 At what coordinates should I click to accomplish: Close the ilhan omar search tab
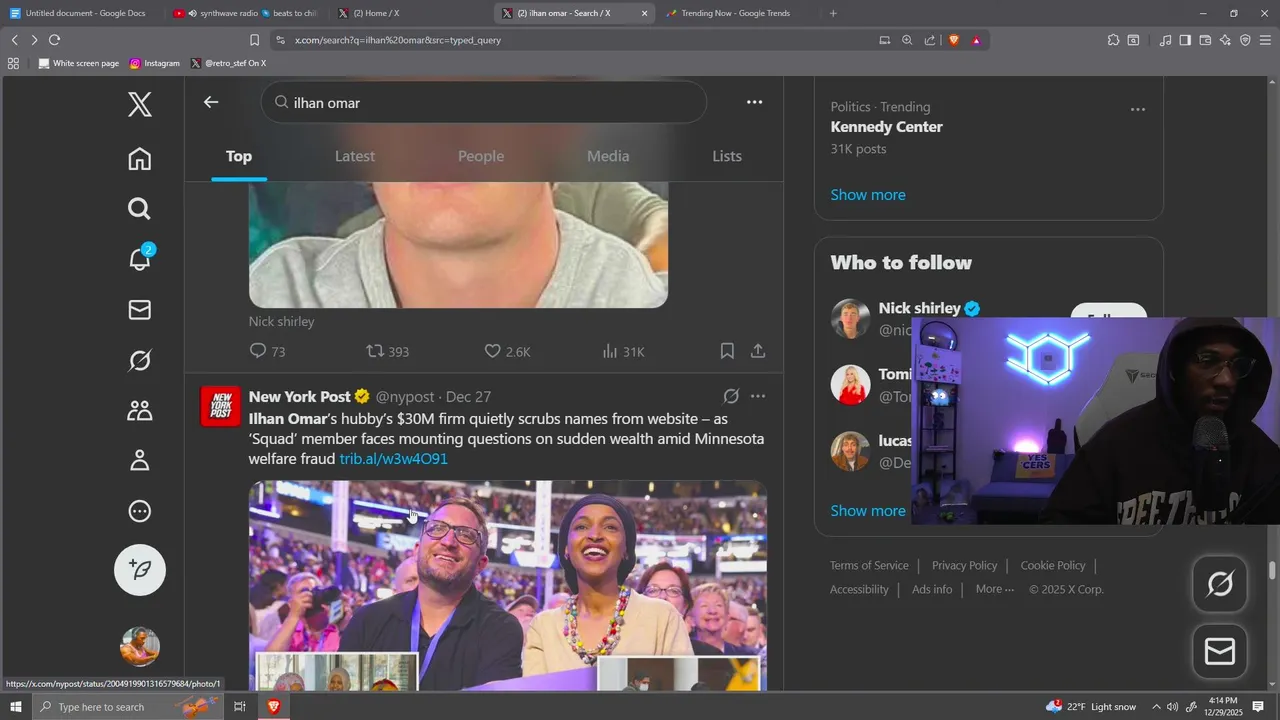click(644, 13)
